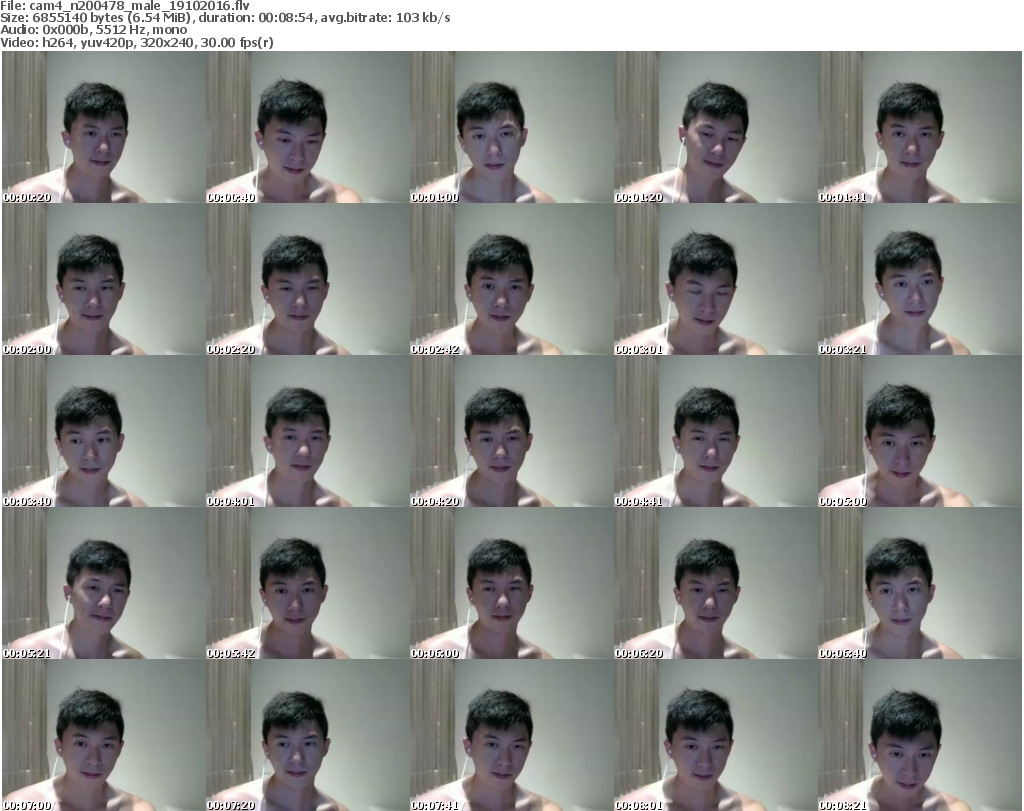Click the thumbnail frame stamped 00:03:21
Screen dimensions: 1024x811
(x=920, y=279)
